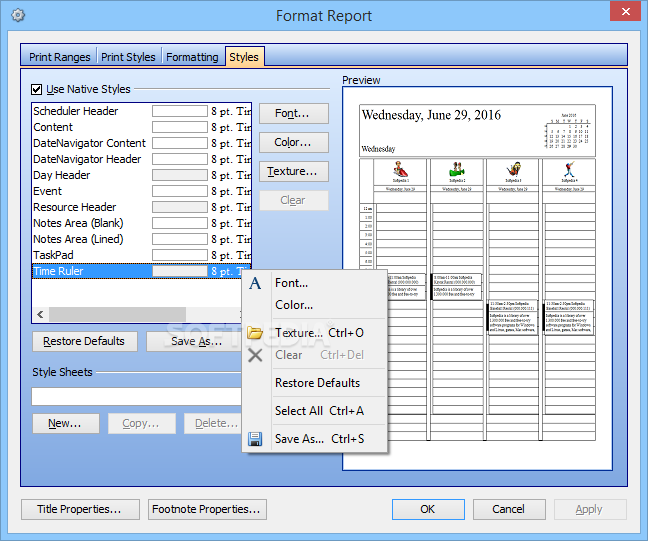Screen dimensions: 648x541
Task: Select the Notes Area (Blank) style
Action: [141, 223]
